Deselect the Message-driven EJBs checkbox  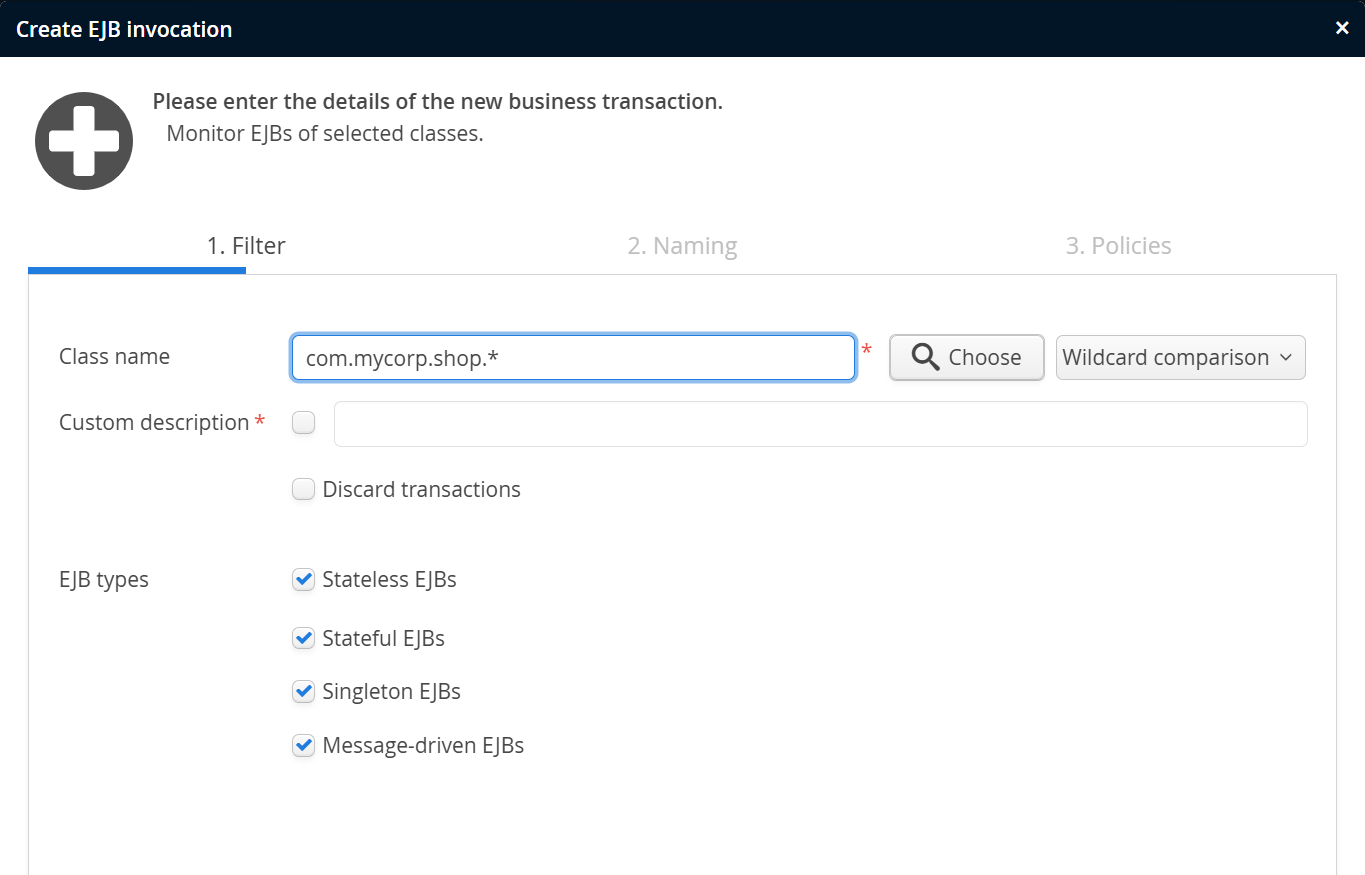point(303,746)
